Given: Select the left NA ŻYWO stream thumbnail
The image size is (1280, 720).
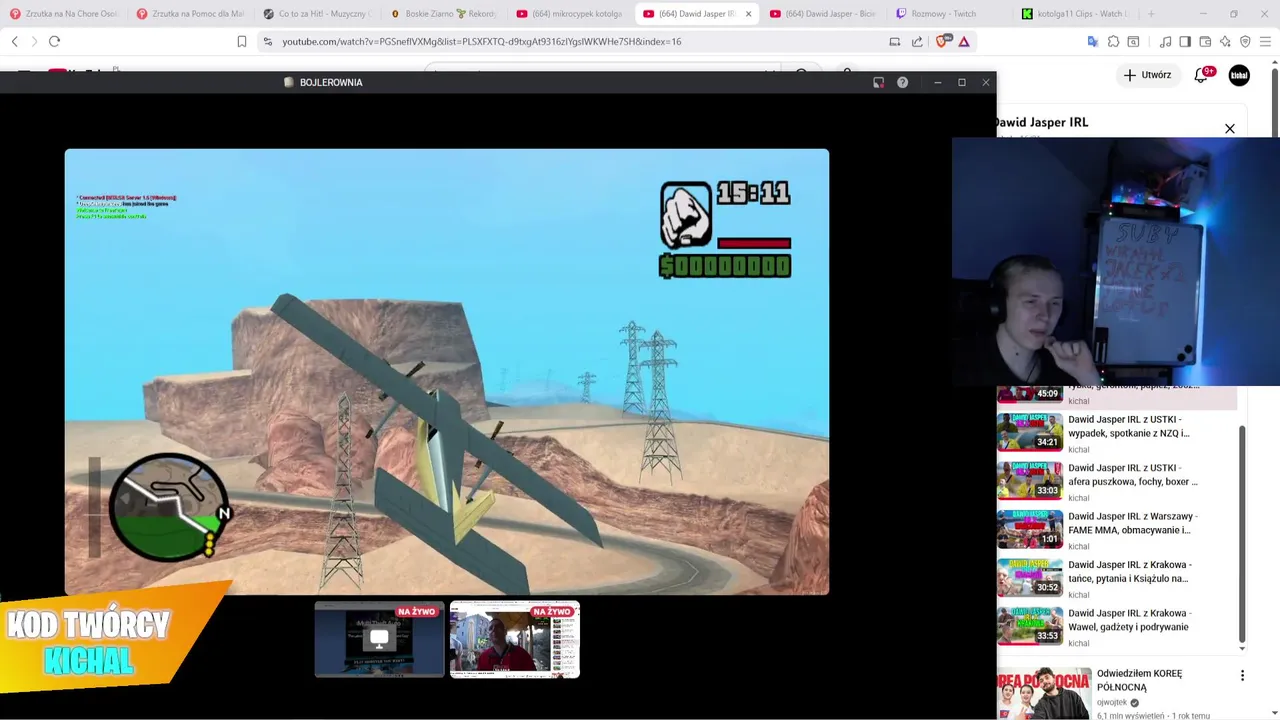Looking at the screenshot, I should [379, 640].
